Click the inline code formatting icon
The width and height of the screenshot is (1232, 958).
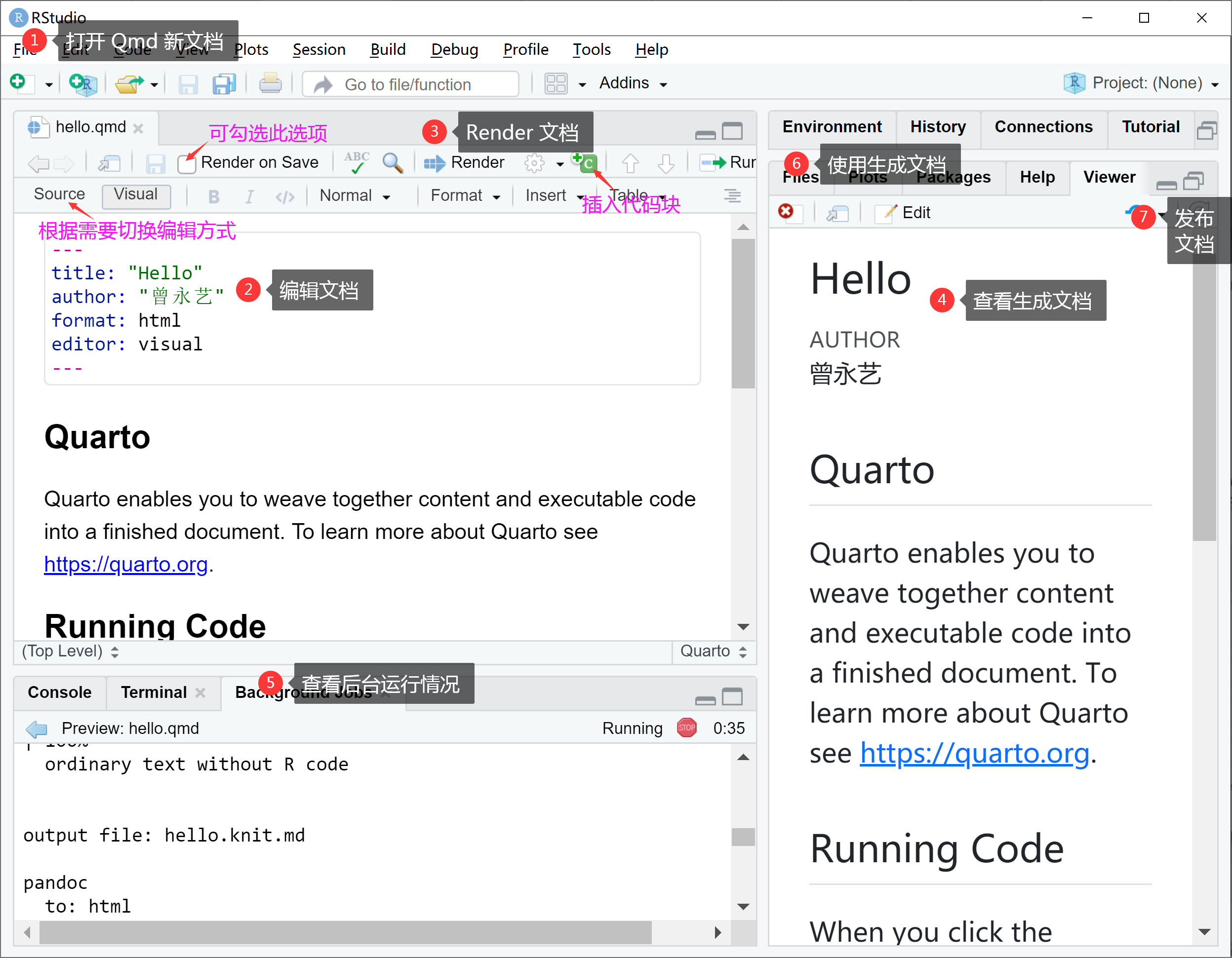tap(285, 197)
